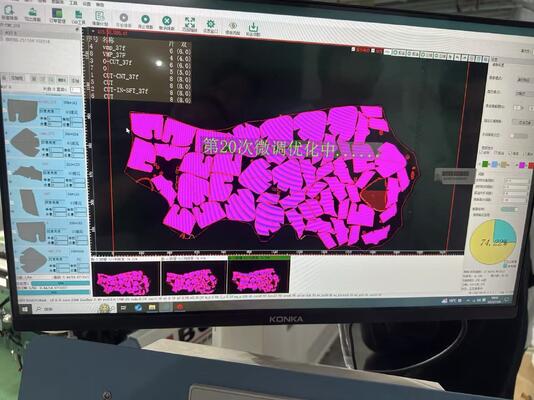Select the third gray flat piece in list

pos(28,173)
